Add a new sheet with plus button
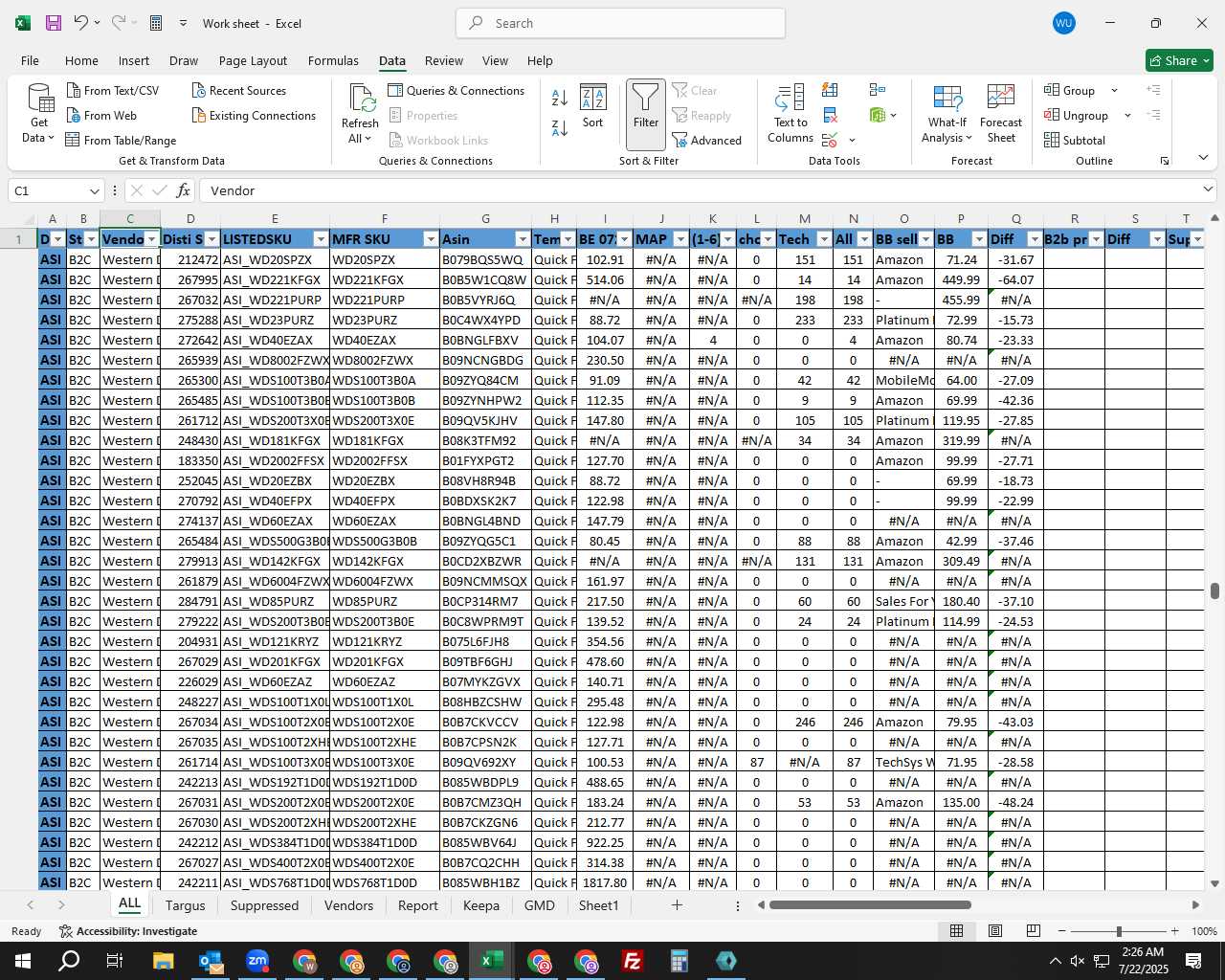This screenshot has height=980, width=1225. tap(677, 904)
